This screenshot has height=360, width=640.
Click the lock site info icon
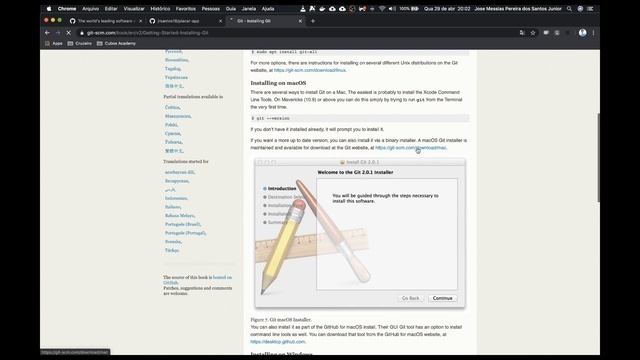(82, 33)
